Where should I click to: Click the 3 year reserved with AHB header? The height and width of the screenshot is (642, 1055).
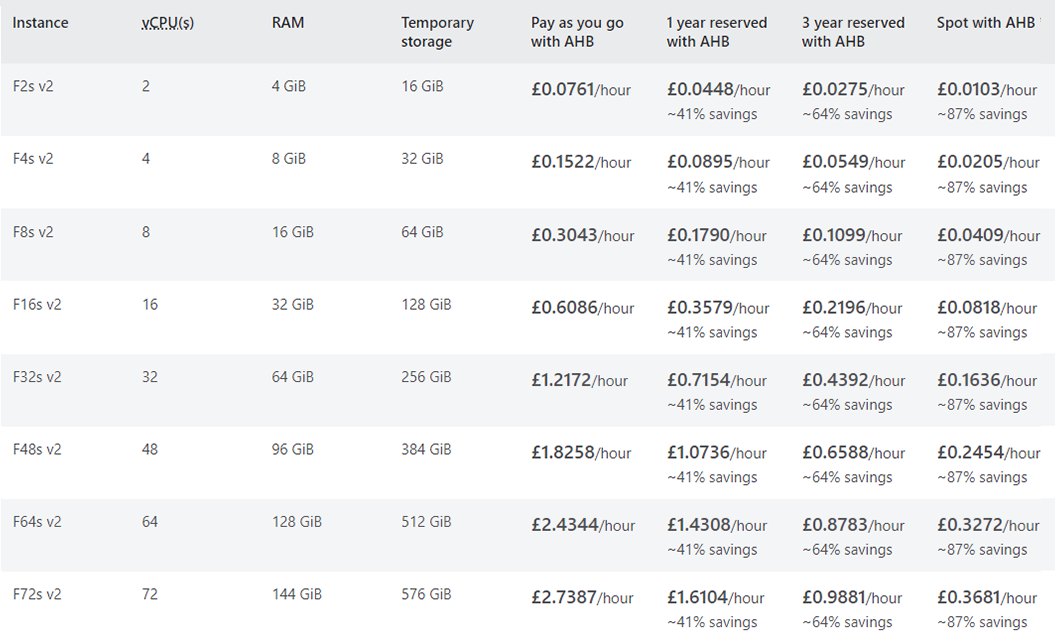(853, 32)
